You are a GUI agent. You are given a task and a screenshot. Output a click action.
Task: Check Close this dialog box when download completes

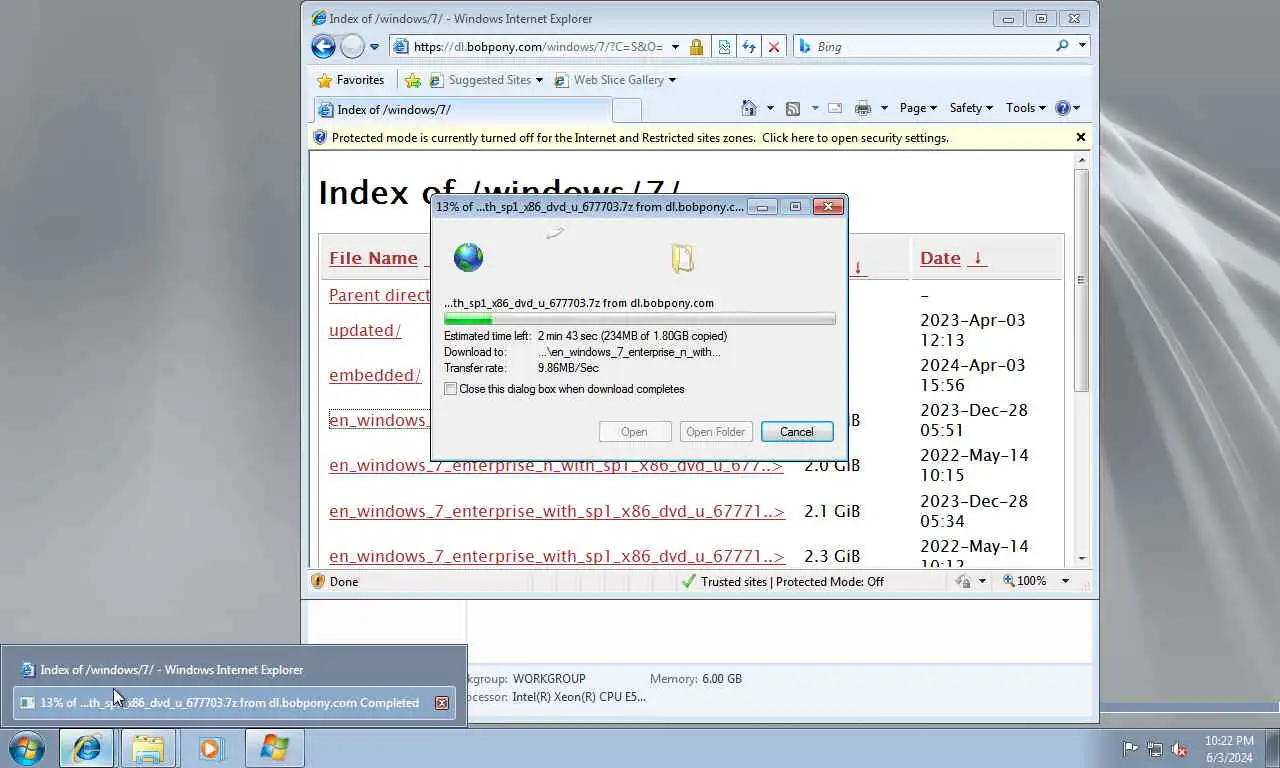point(451,389)
